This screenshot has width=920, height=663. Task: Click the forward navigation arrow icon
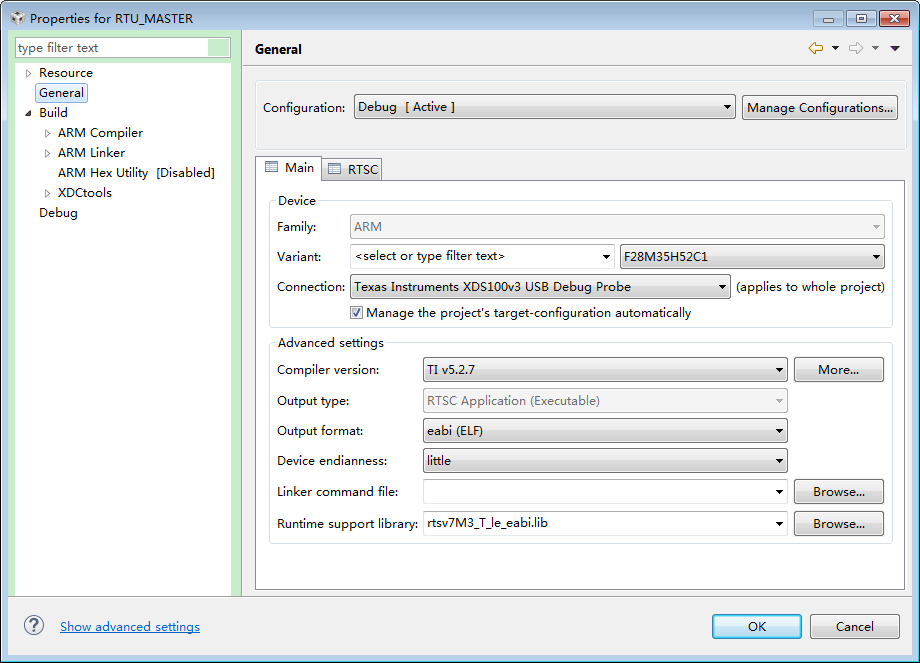[x=856, y=48]
